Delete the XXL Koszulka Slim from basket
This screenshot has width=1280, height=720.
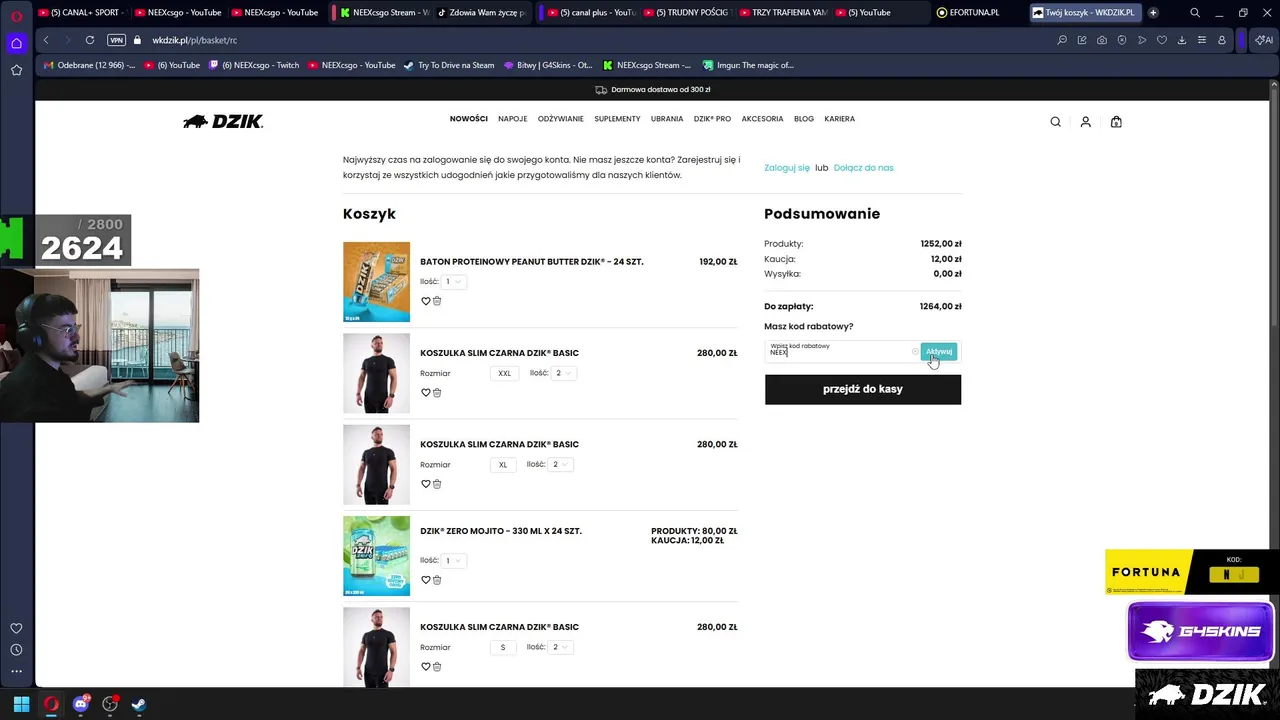coord(437,393)
